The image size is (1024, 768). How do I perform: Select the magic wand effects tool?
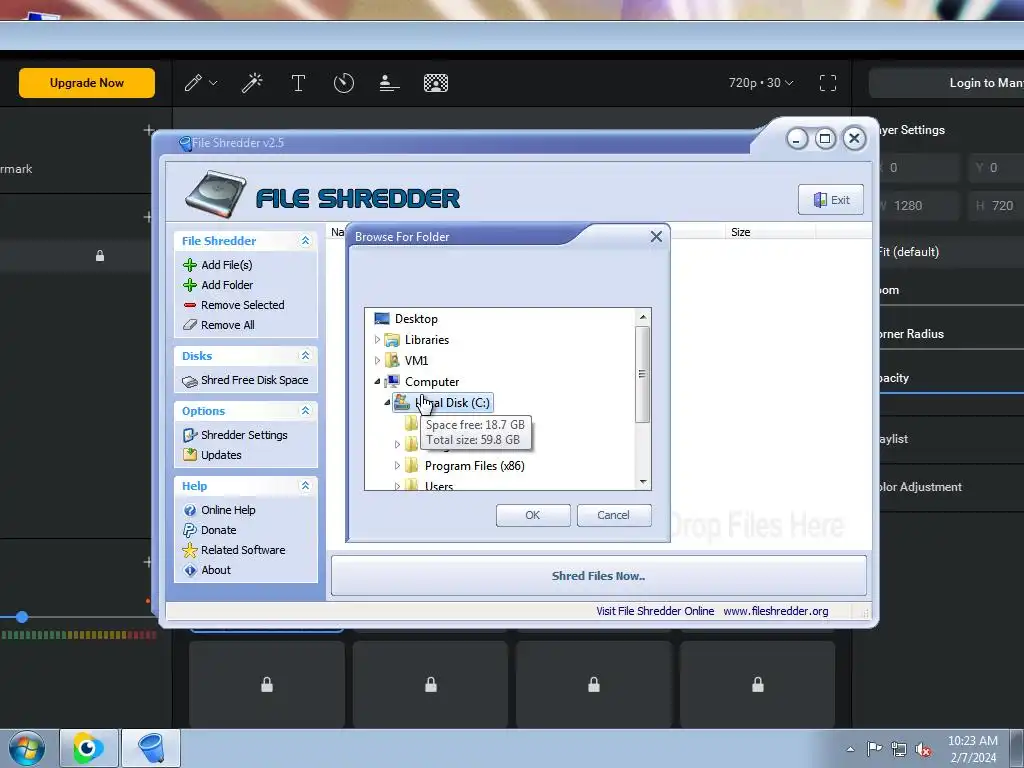click(x=252, y=83)
